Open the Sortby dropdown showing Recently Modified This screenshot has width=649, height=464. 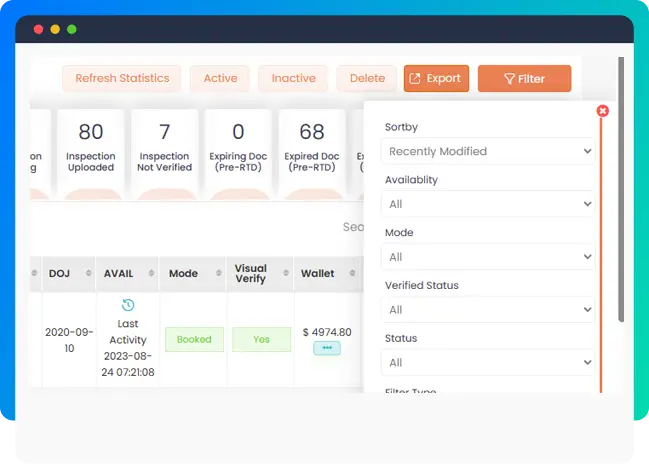pos(488,152)
